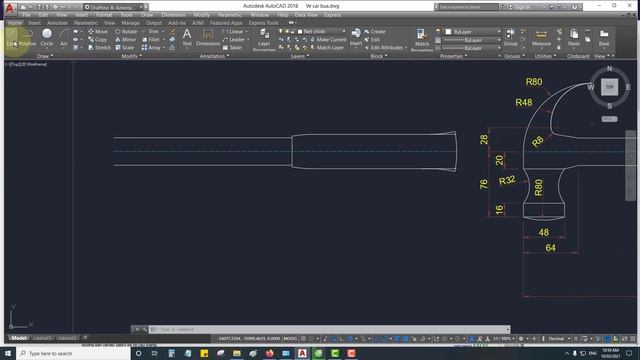Open the Format menu

click(104, 15)
